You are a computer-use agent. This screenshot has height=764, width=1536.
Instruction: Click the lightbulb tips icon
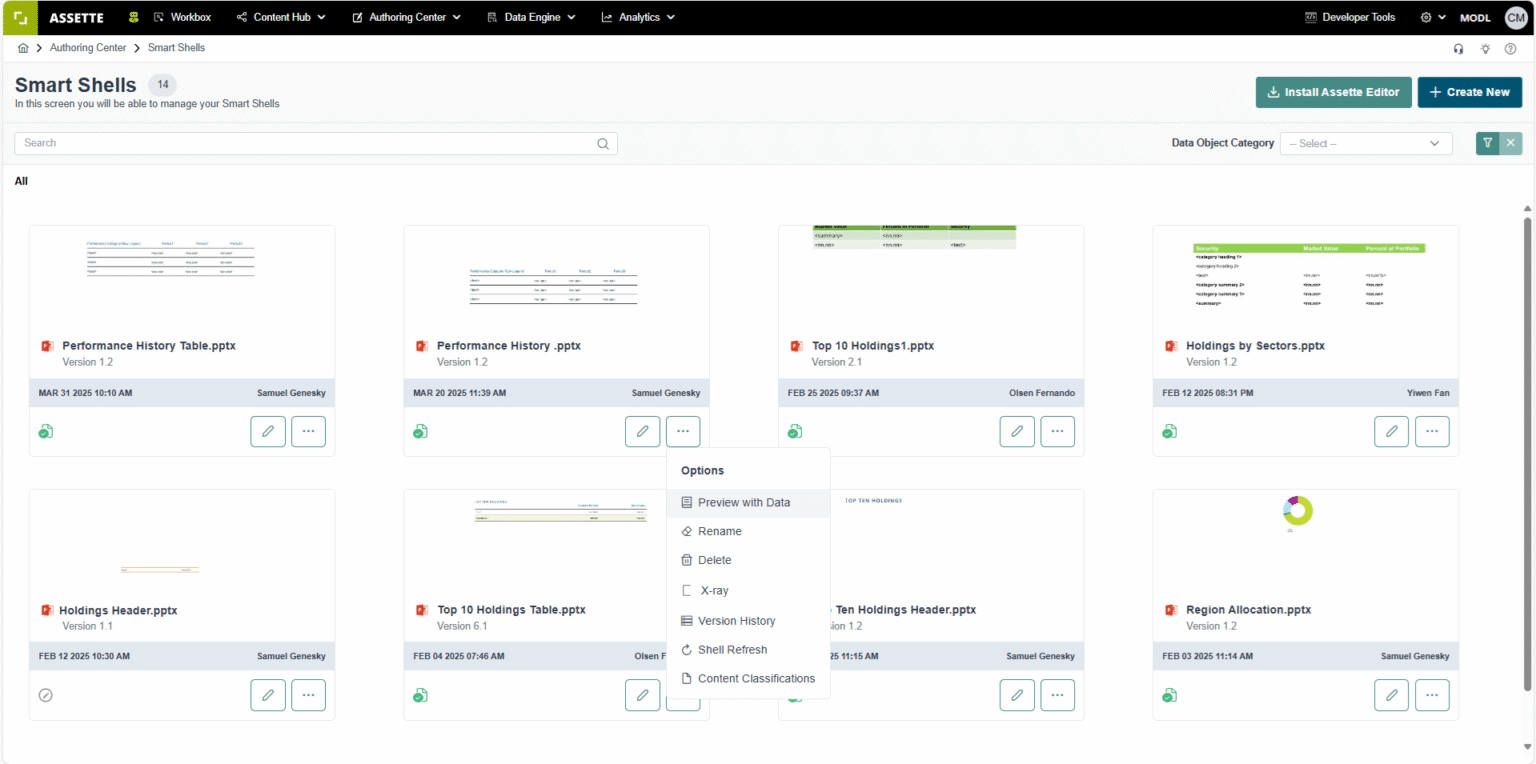[1485, 48]
